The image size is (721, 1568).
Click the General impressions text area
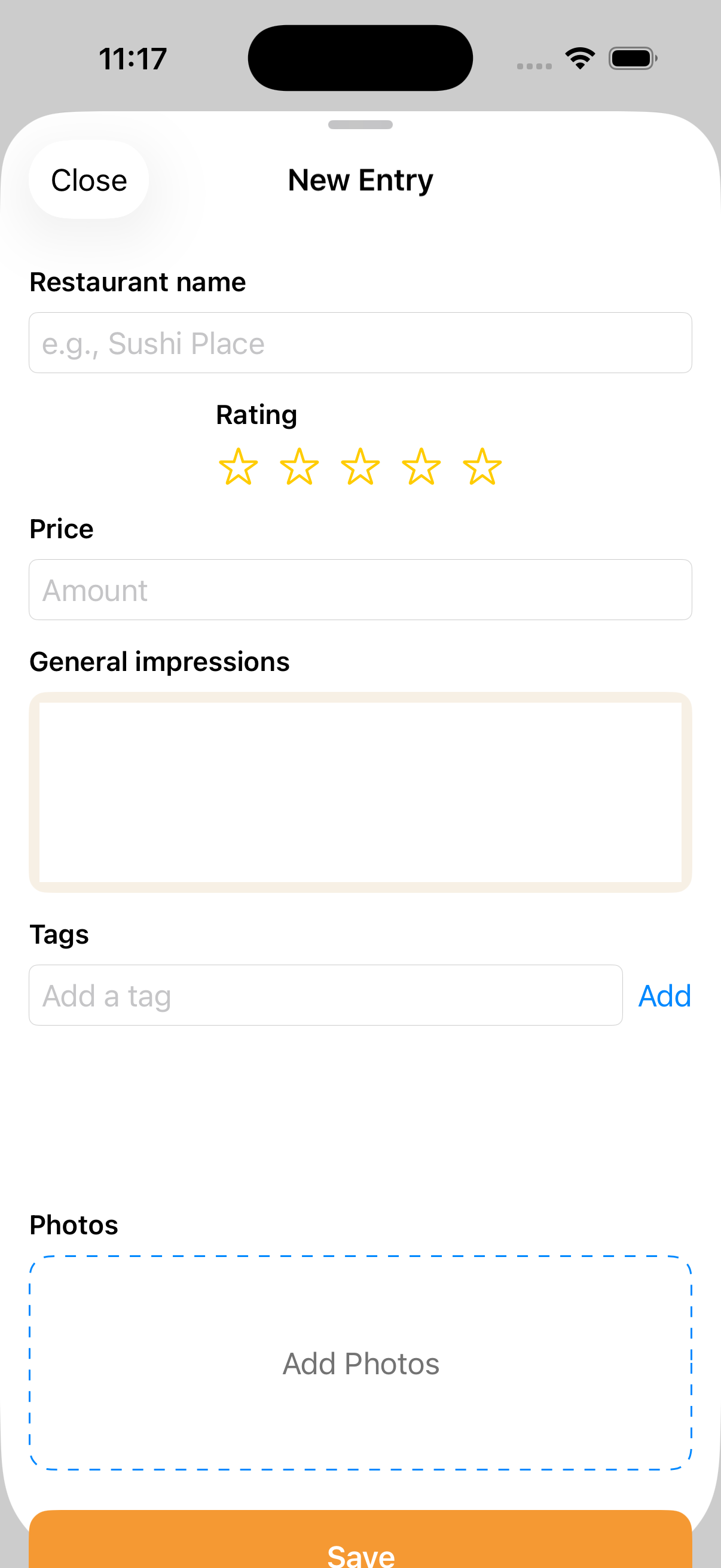pyautogui.click(x=360, y=791)
